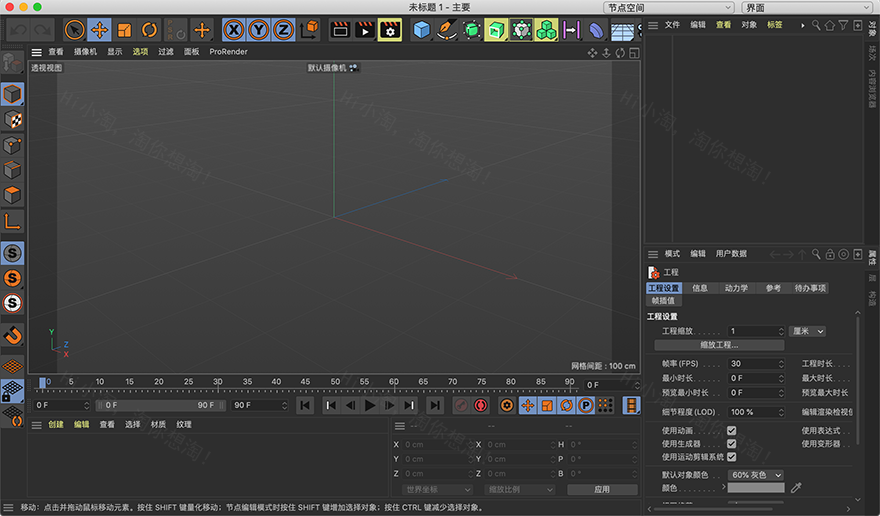
Task: Toggle the snapping magnet icon
Action: click(12, 336)
